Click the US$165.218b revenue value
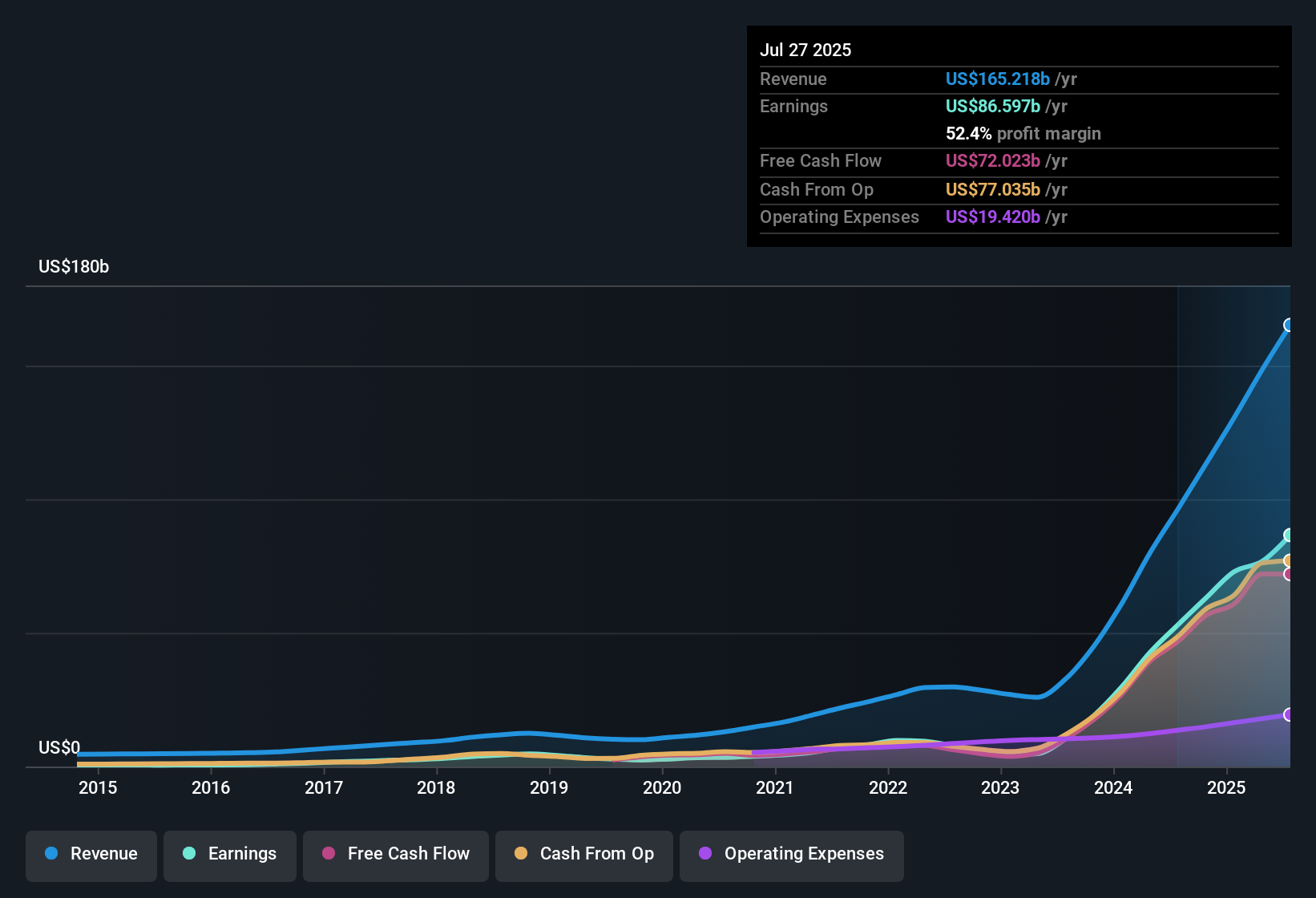The height and width of the screenshot is (898, 1316). pos(998,79)
